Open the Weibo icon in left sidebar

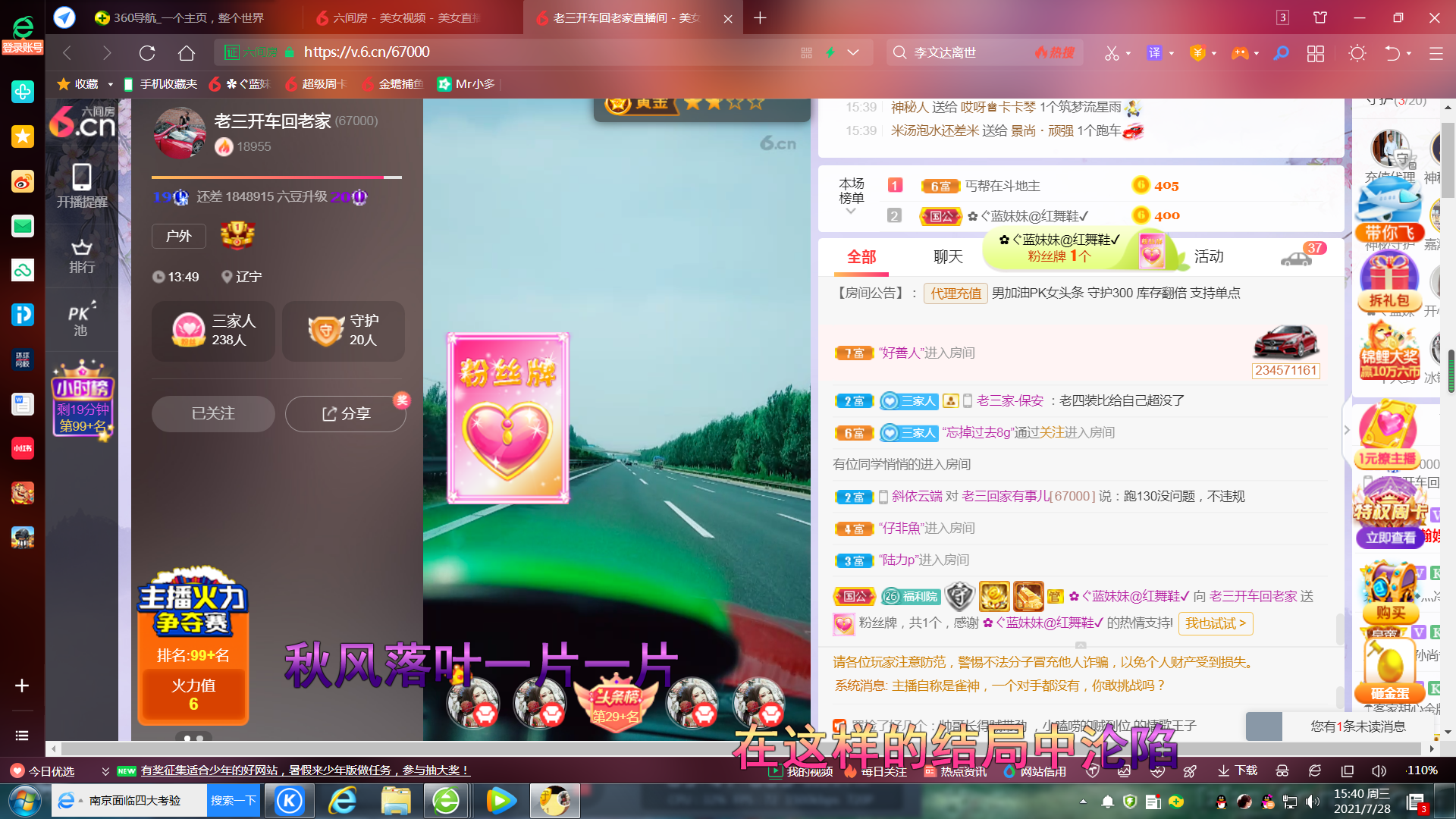(22, 181)
